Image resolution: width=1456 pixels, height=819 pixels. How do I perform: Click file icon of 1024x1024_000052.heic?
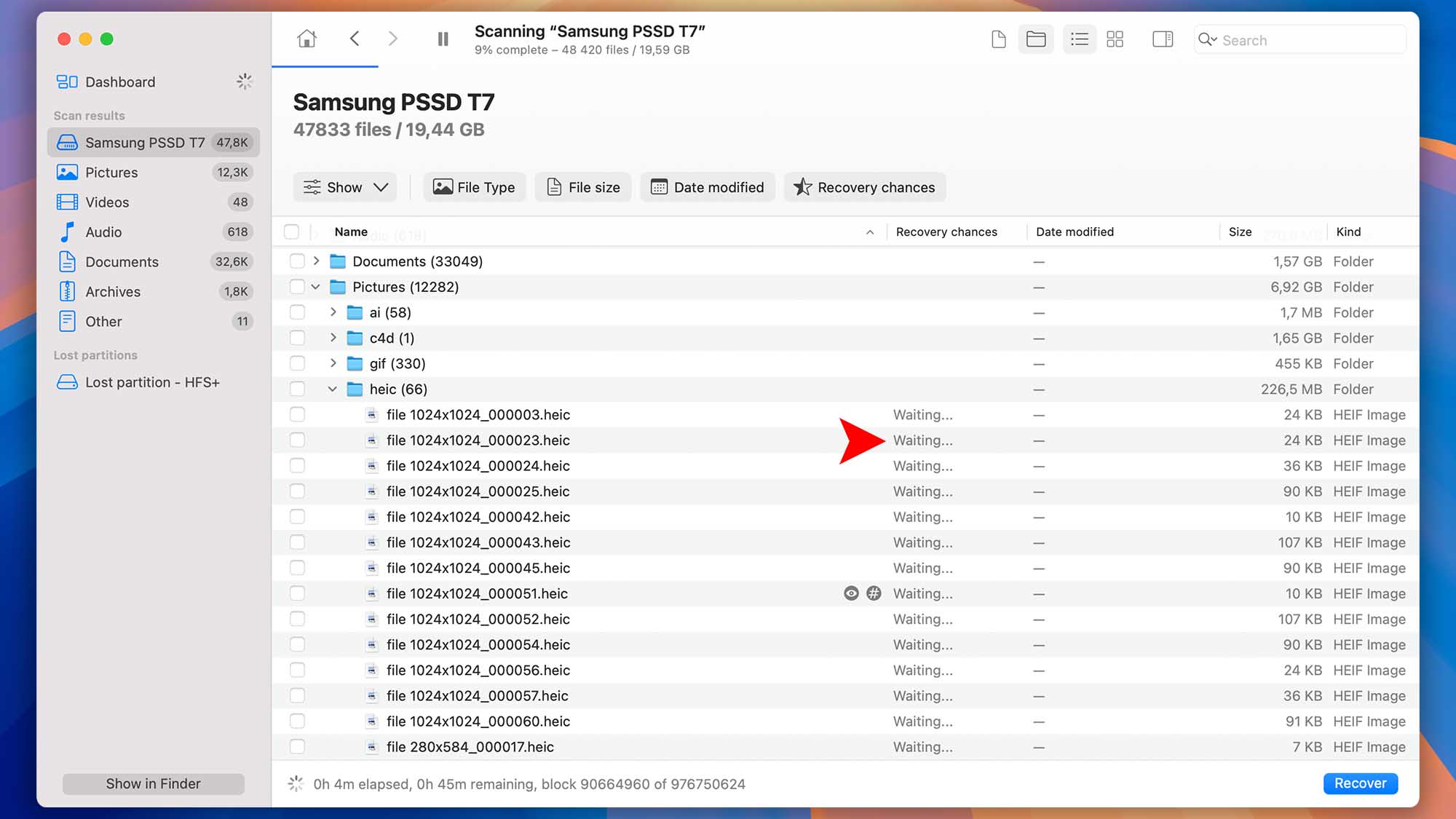(372, 620)
